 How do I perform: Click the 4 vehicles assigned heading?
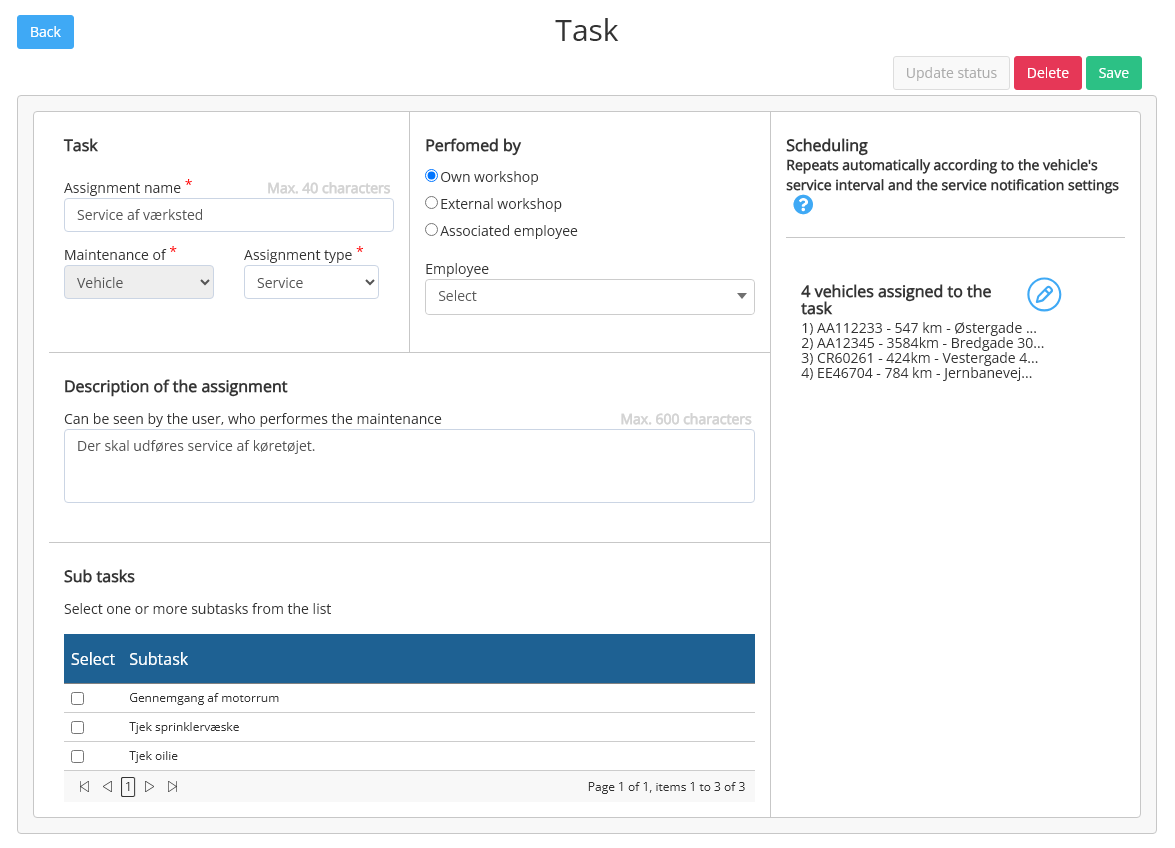896,300
